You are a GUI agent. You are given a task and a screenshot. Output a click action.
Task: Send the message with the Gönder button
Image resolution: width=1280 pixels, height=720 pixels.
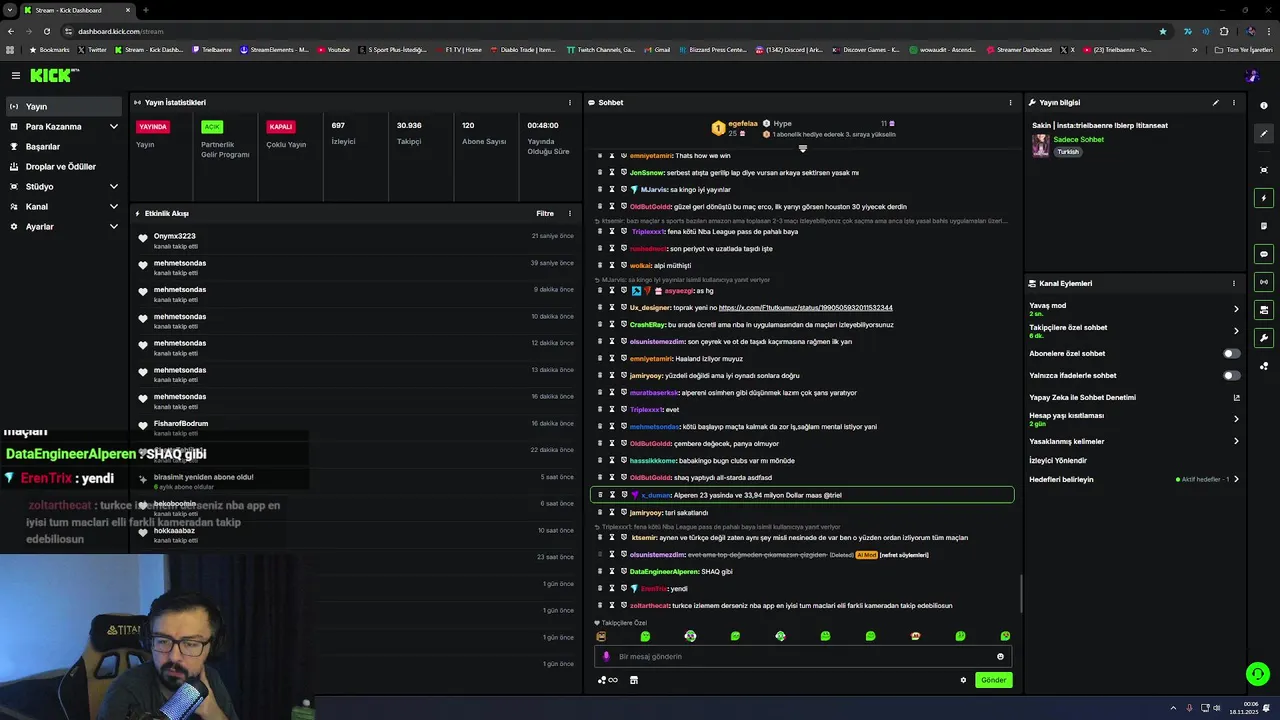[x=994, y=680]
